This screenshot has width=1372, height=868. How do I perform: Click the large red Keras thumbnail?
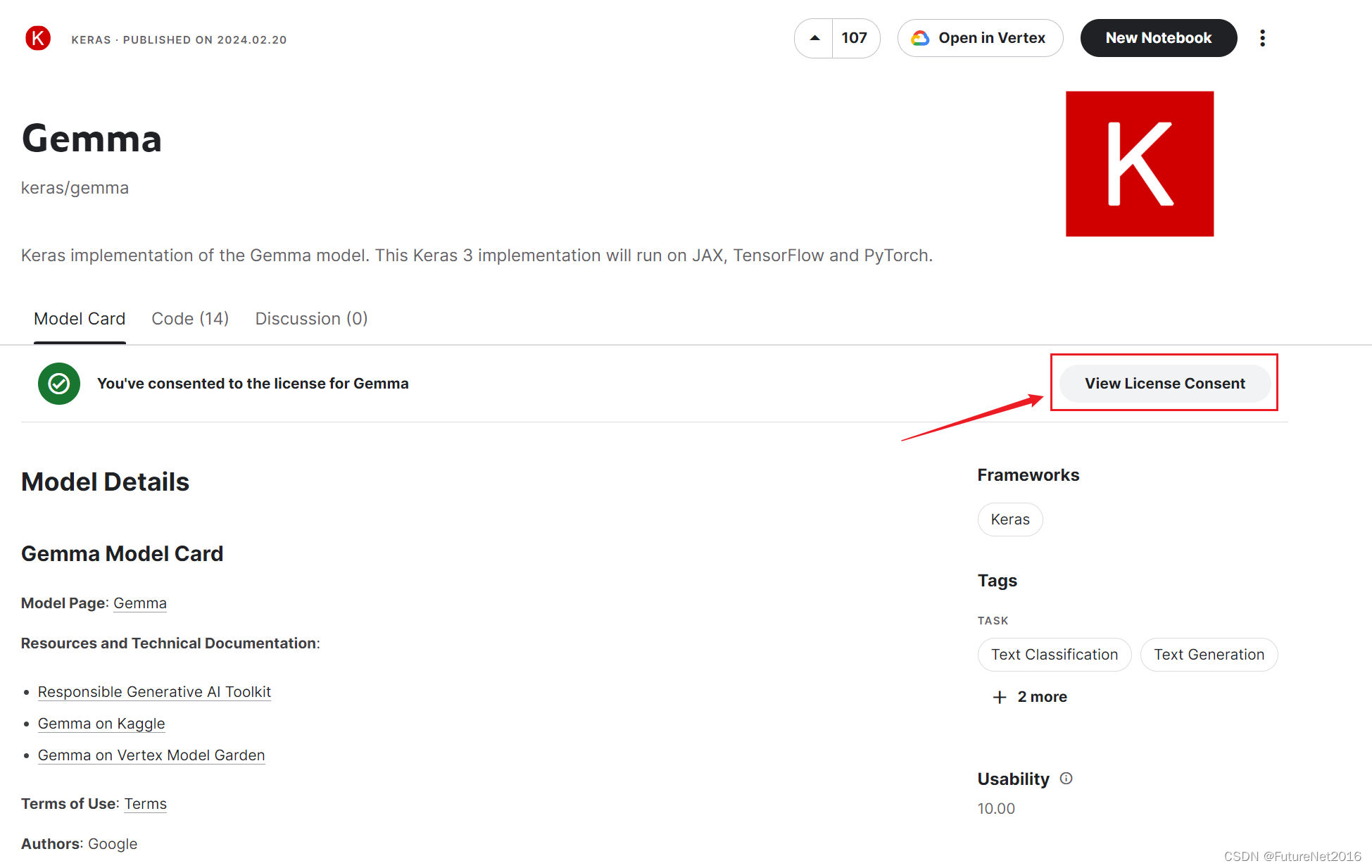1139,164
